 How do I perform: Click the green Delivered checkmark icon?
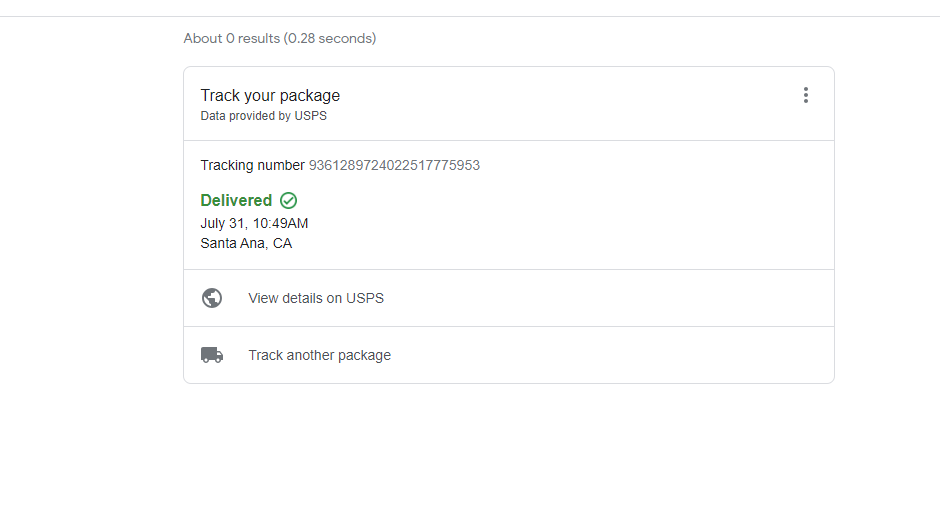pyautogui.click(x=288, y=200)
